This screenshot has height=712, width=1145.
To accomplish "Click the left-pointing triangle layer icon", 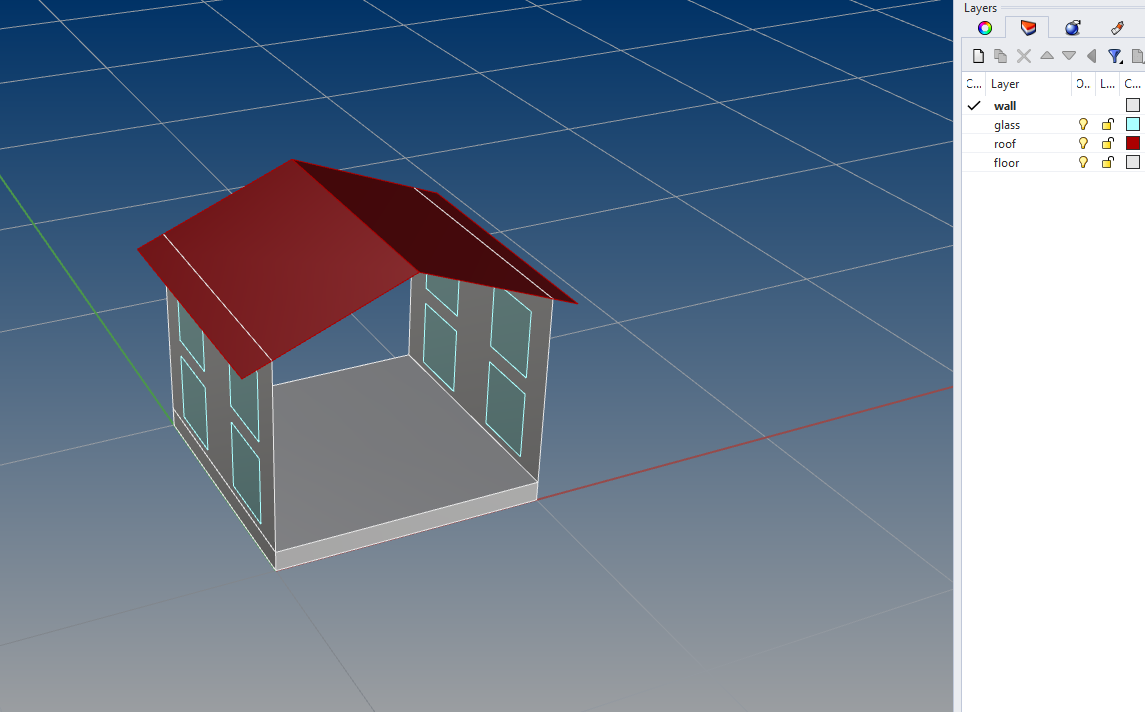I will (x=1091, y=56).
